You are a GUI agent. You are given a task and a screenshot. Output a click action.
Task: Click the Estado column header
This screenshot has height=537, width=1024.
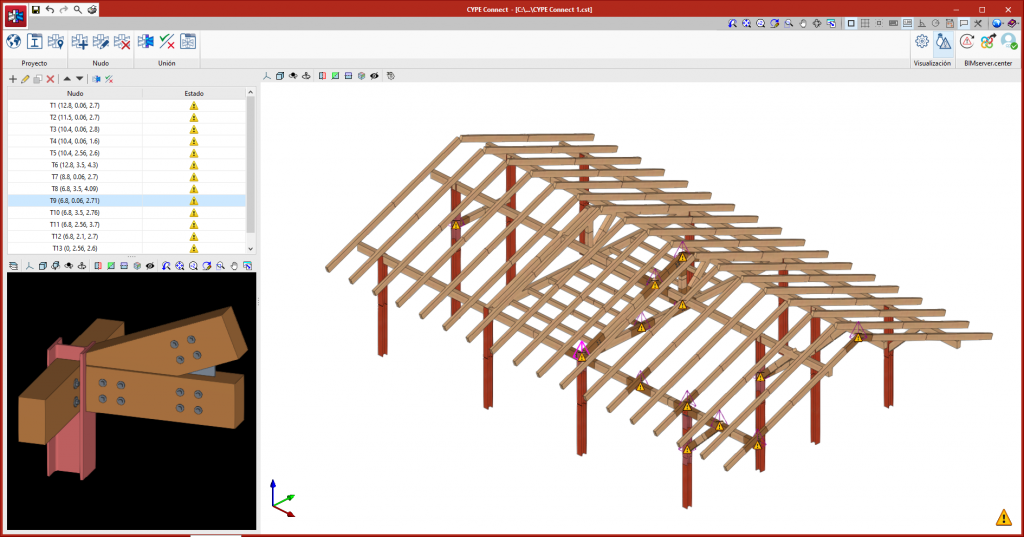pyautogui.click(x=194, y=93)
